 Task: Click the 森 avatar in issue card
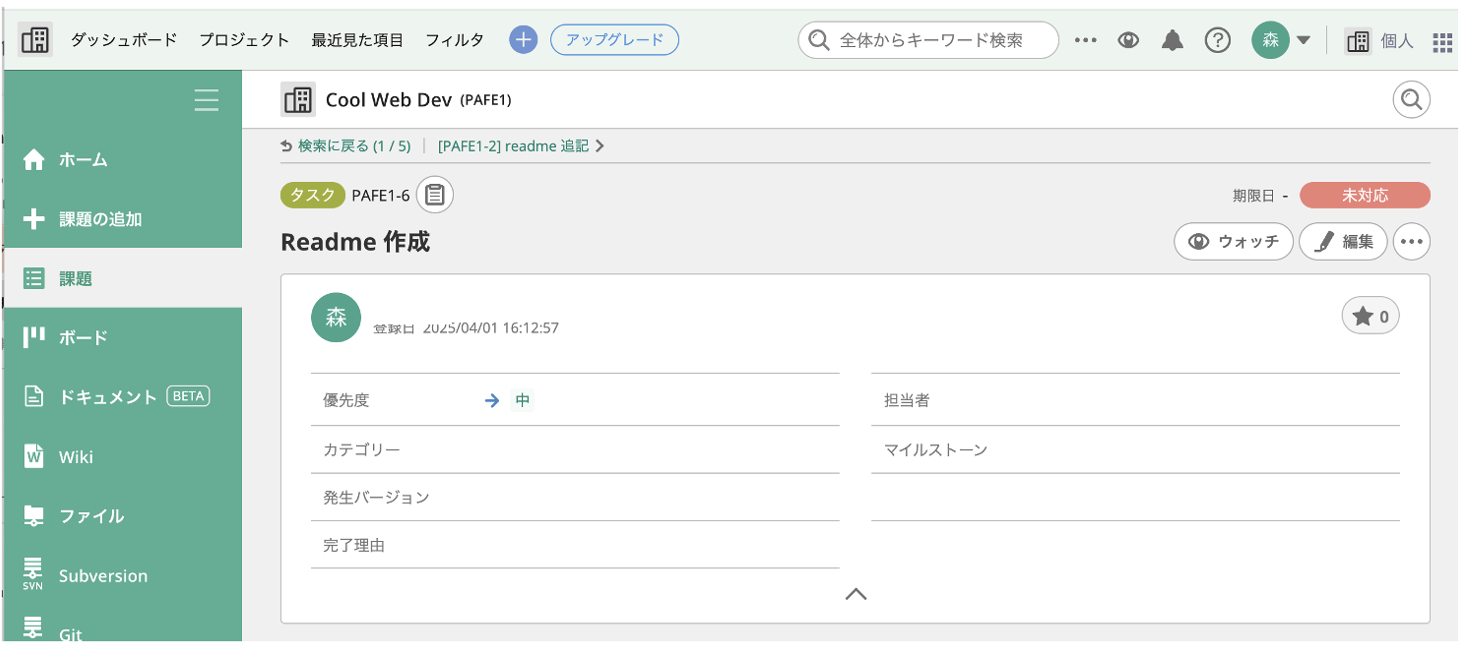click(x=336, y=317)
